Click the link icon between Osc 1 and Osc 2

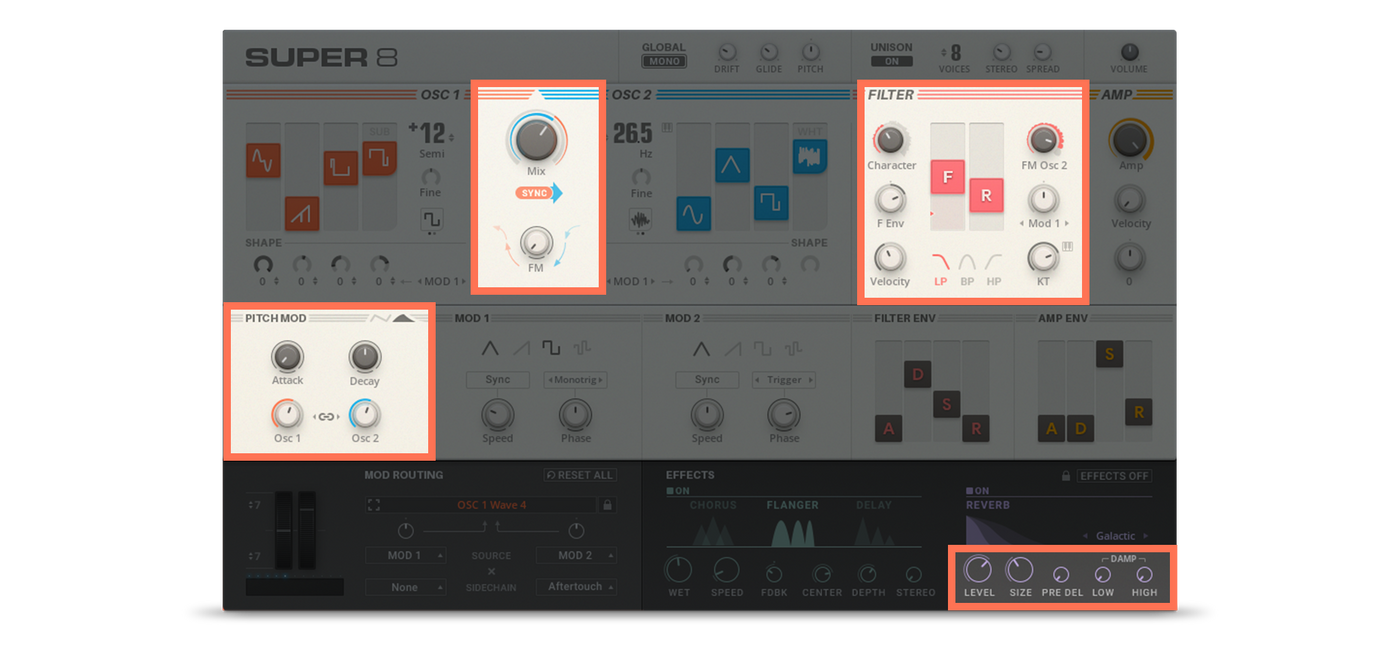click(x=326, y=417)
